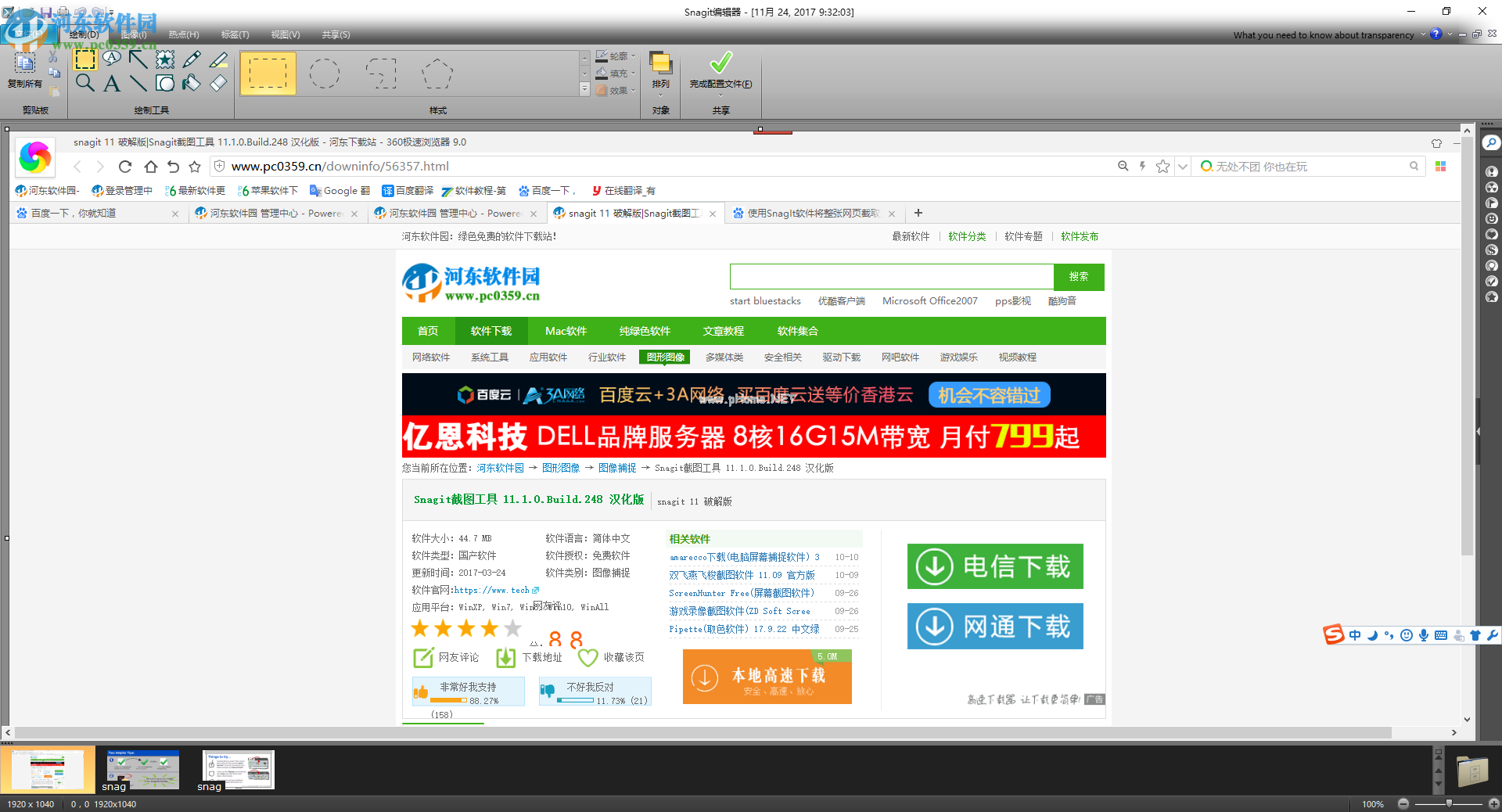The width and height of the screenshot is (1502, 812).
Task: Click 'What you need to know about transparency' link
Action: point(1324,35)
